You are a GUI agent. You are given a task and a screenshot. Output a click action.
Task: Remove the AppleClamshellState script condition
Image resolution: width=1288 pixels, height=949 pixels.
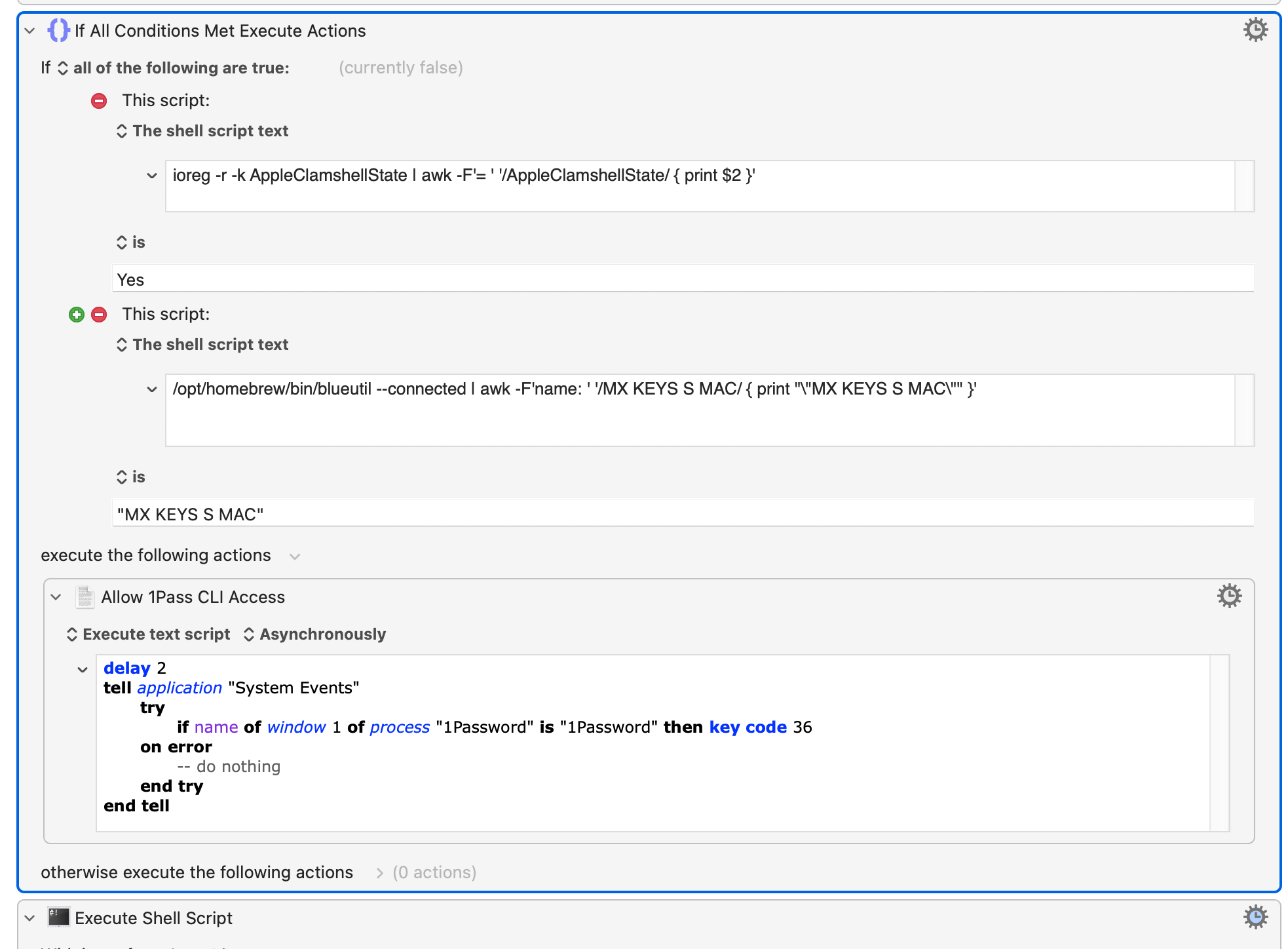click(99, 101)
